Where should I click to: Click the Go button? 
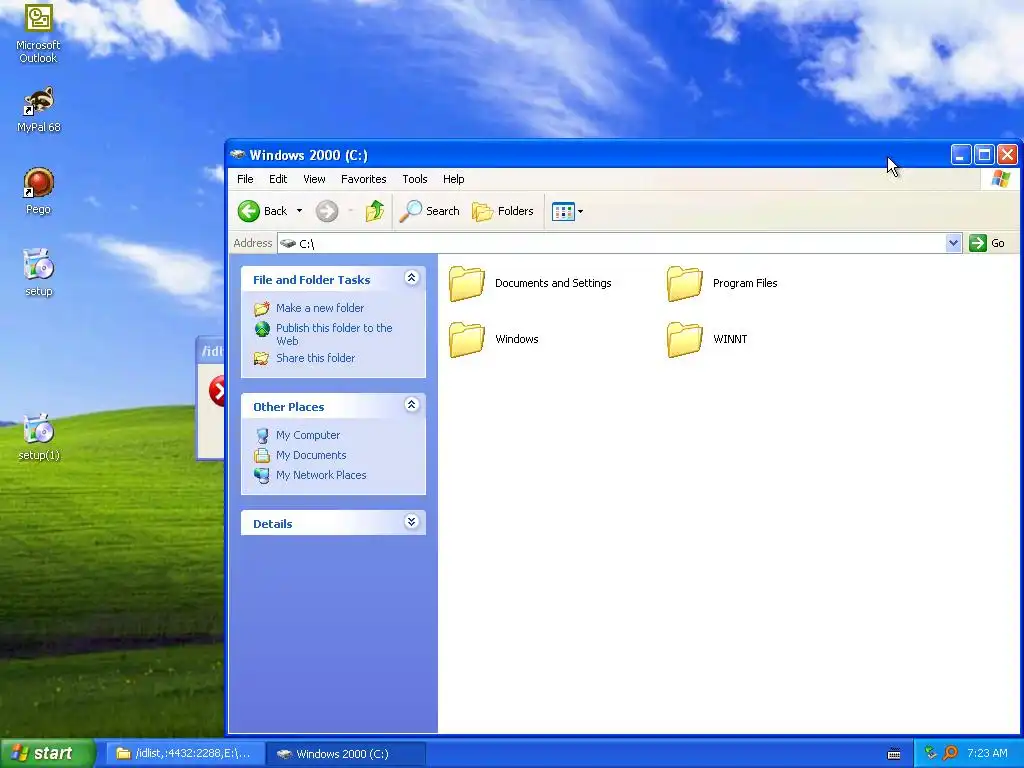987,243
